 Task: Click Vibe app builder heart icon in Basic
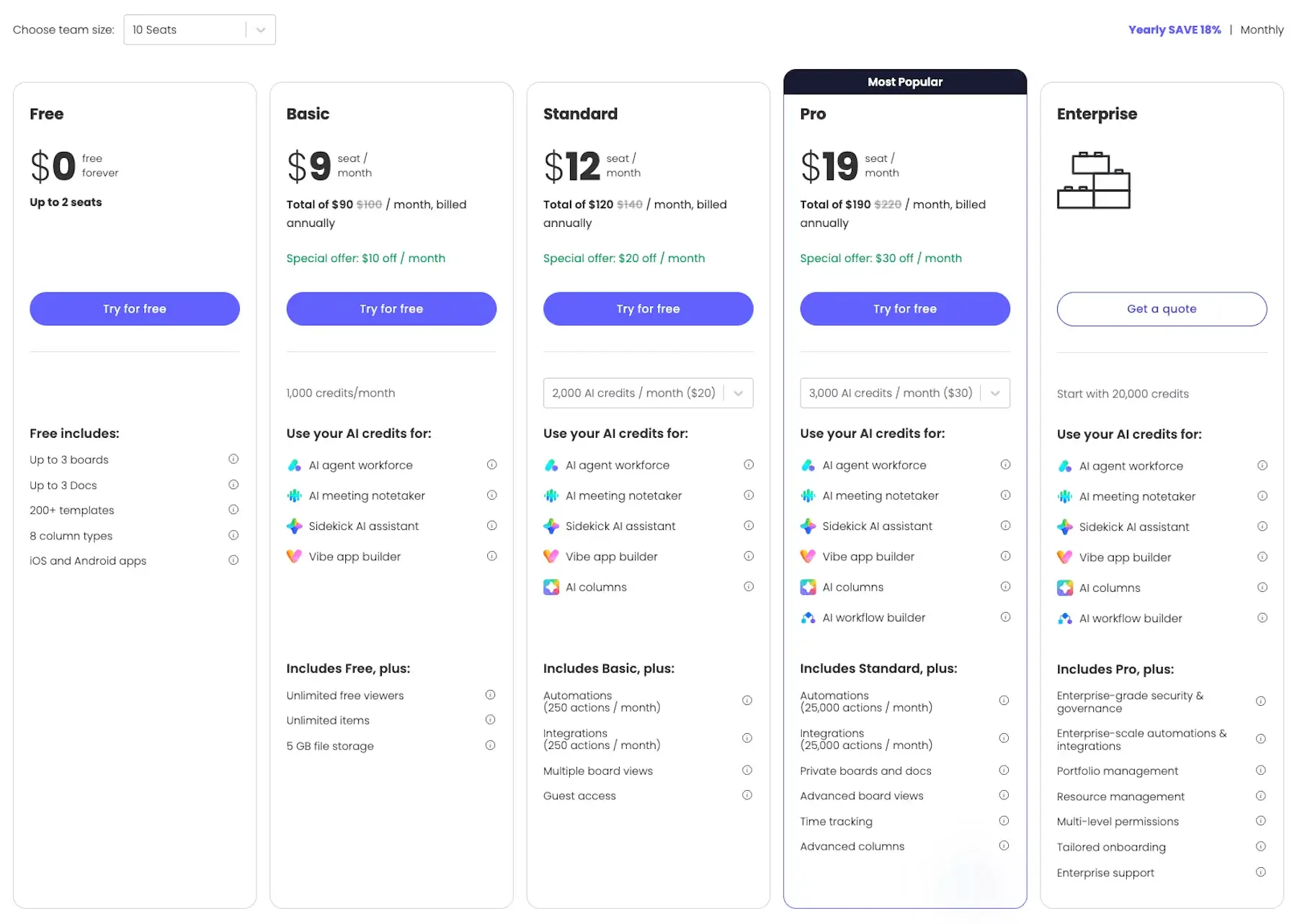click(x=294, y=556)
